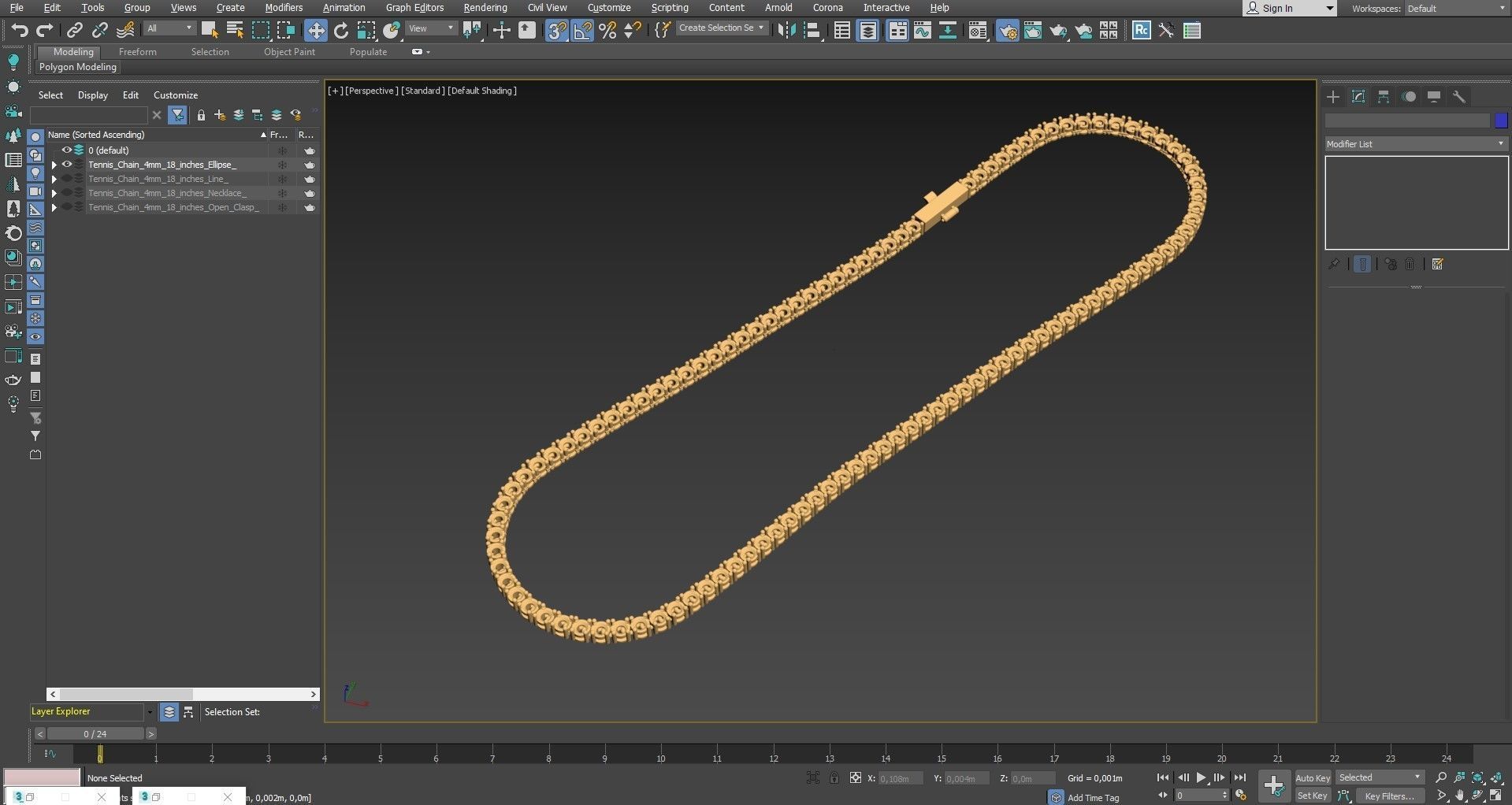Open the Material Editor teapot icon

click(979, 31)
